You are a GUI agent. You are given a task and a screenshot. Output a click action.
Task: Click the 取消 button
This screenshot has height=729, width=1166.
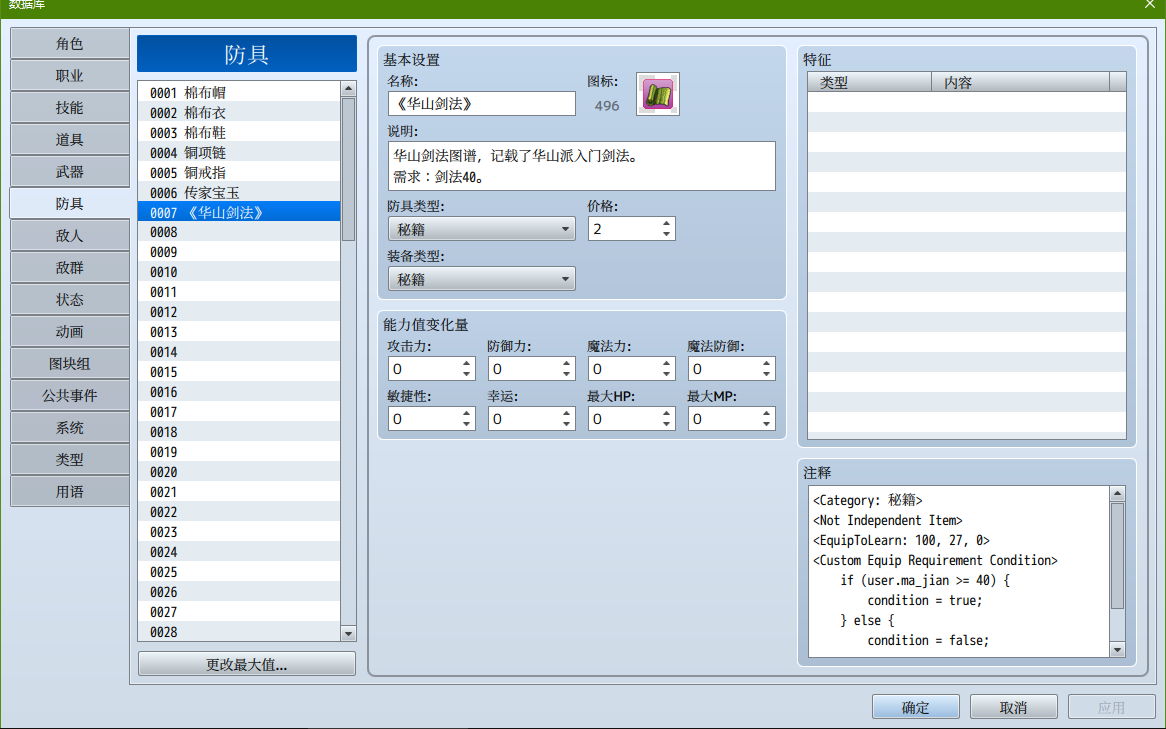tap(1014, 707)
